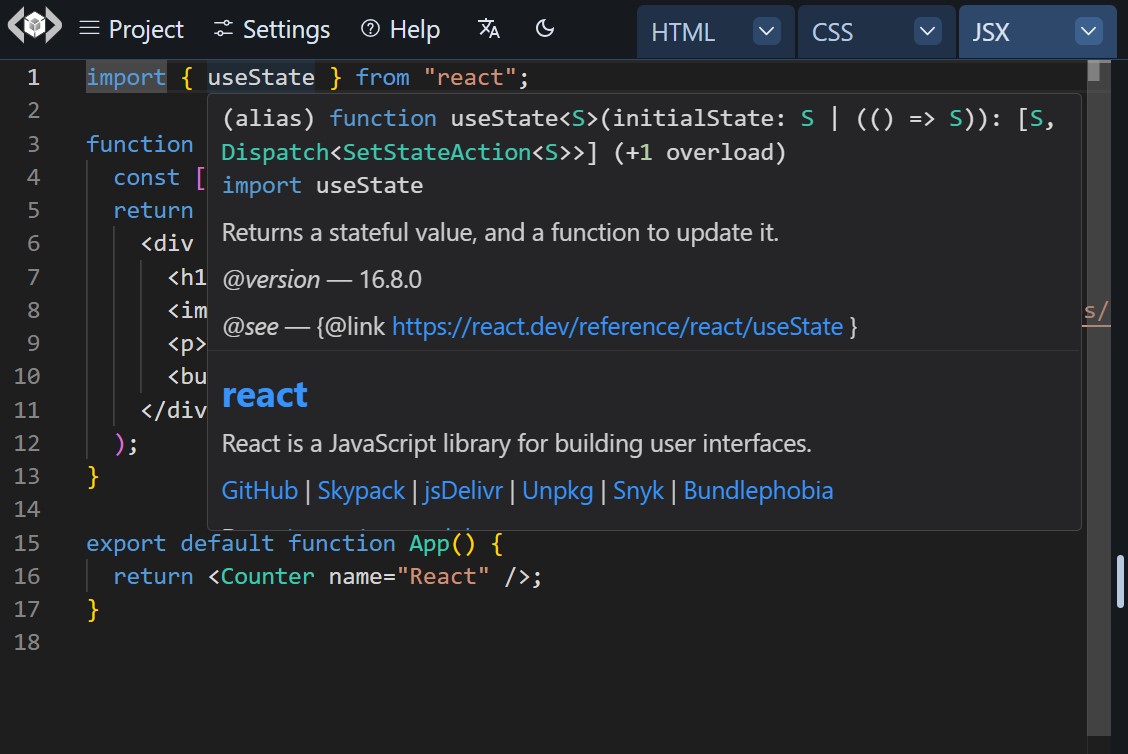Open the language translation icon
This screenshot has width=1128, height=754.
pyautogui.click(x=488, y=30)
